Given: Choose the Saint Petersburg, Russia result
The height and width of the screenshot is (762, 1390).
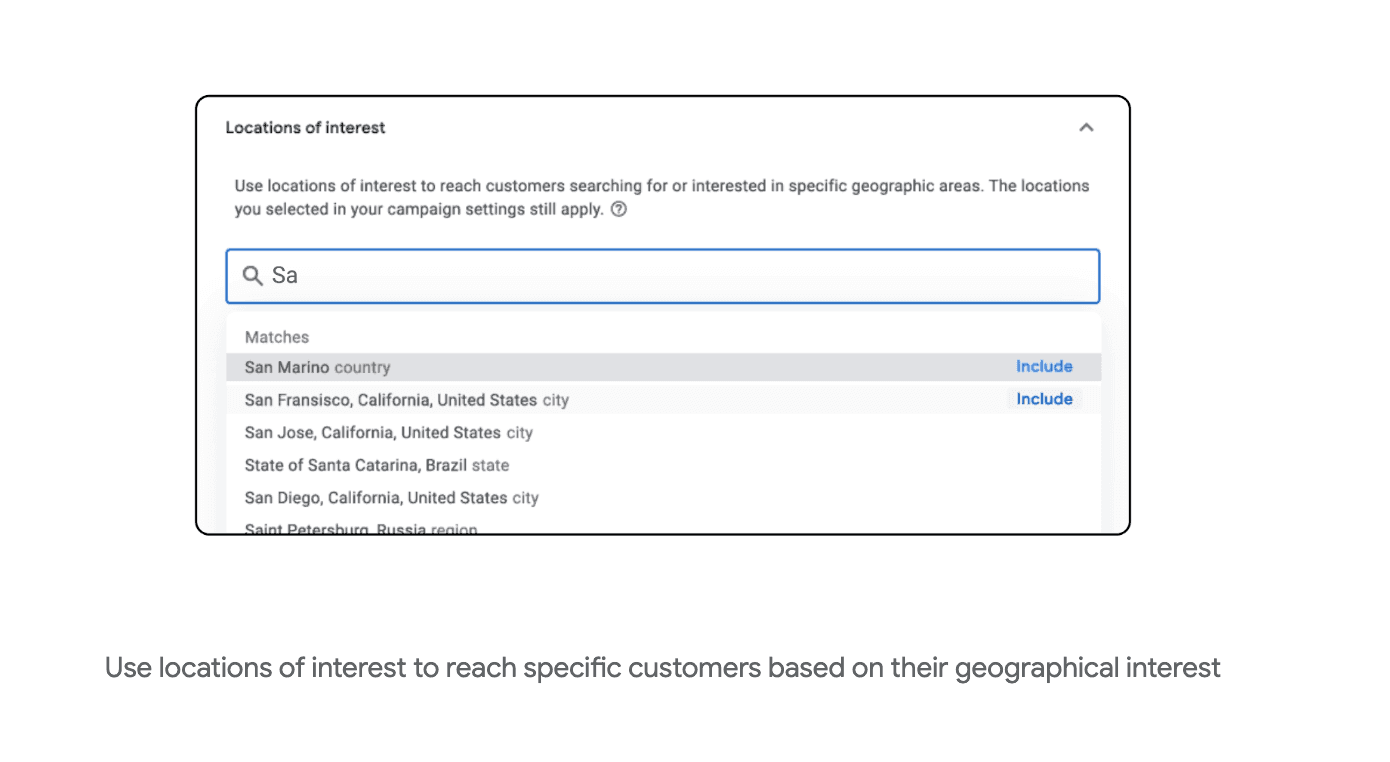Looking at the screenshot, I should point(360,528).
